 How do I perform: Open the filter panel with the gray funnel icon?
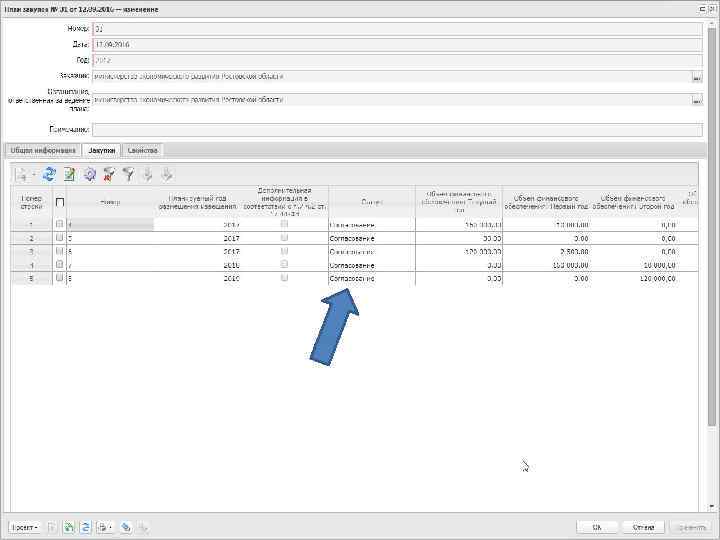pos(129,174)
